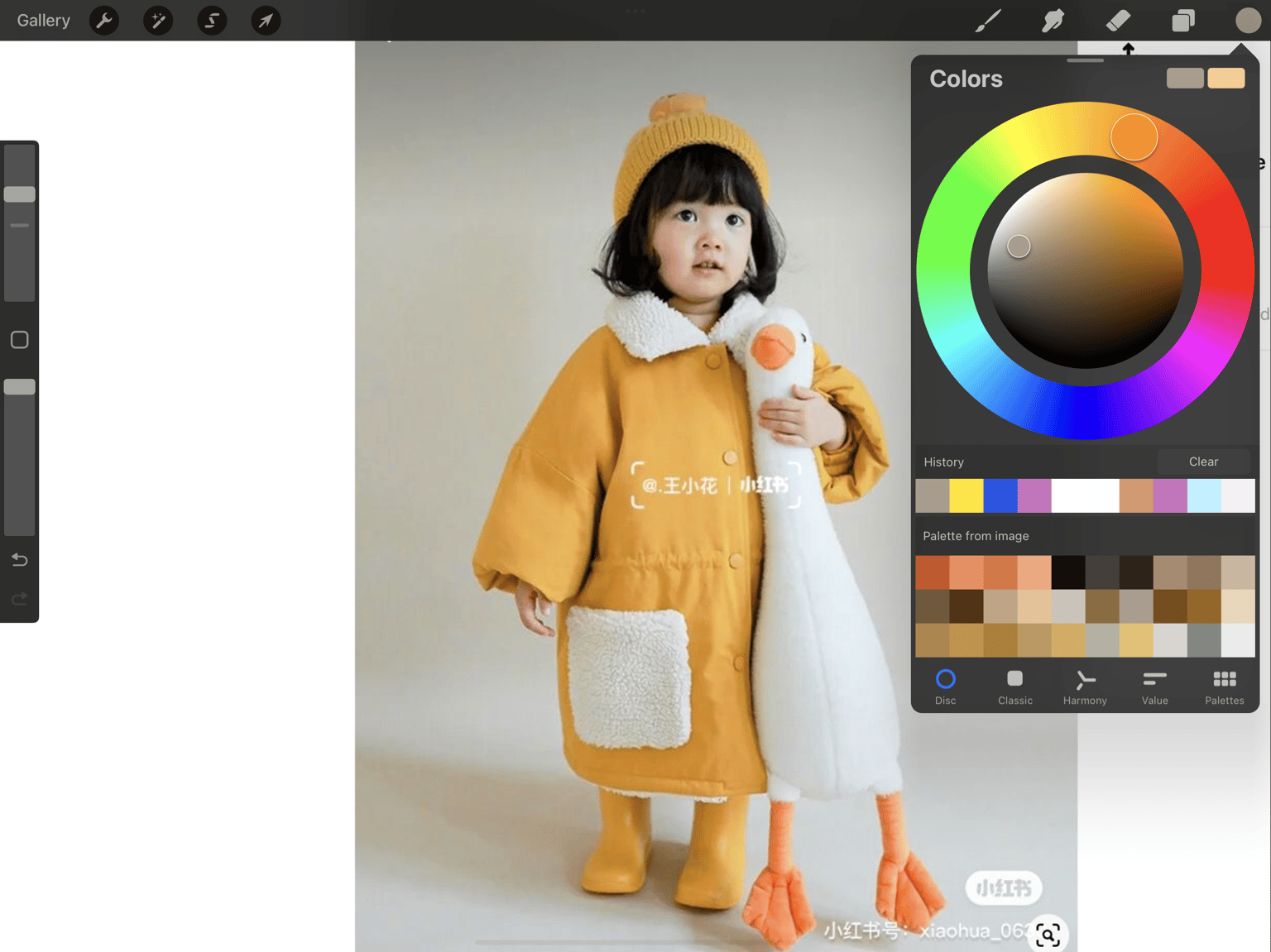
Task: Click the image search magnifier icon
Action: (1048, 935)
